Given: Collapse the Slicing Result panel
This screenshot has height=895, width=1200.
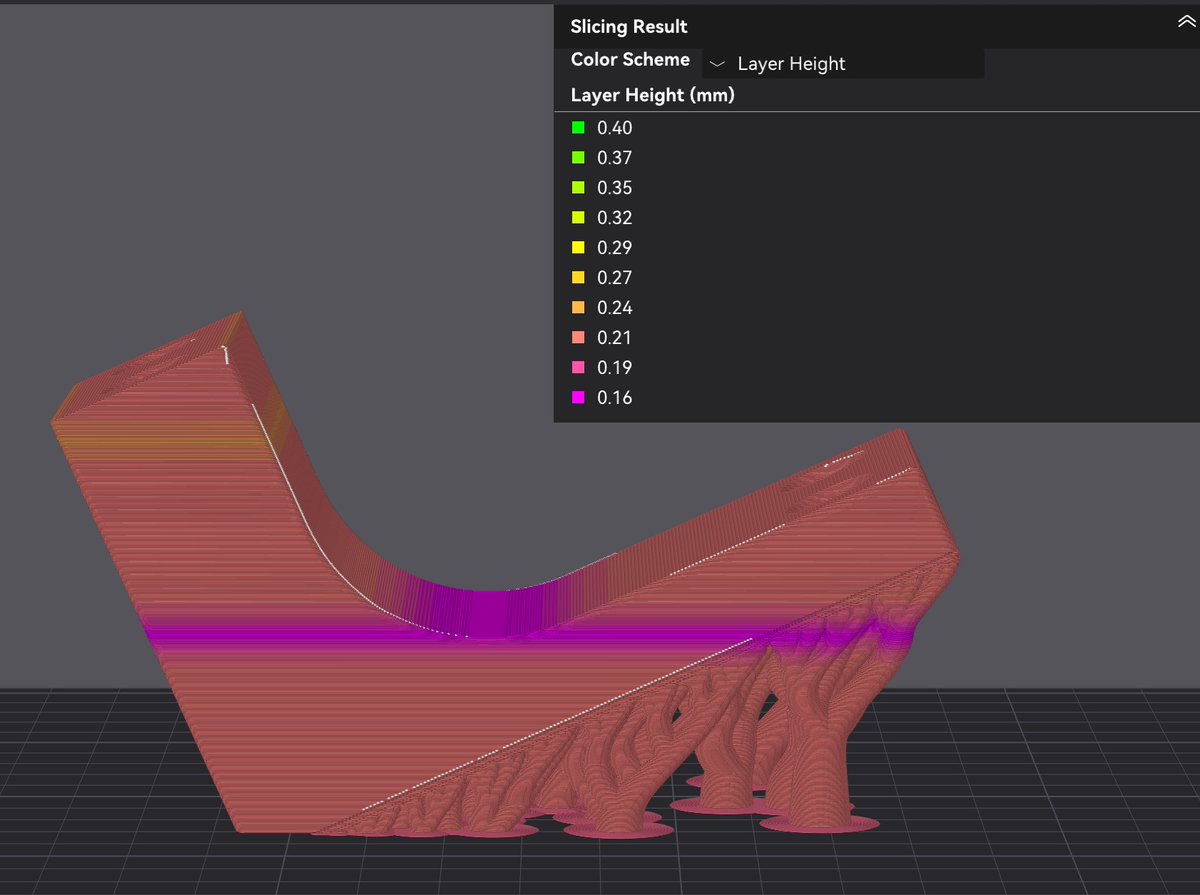Looking at the screenshot, I should [1186, 23].
